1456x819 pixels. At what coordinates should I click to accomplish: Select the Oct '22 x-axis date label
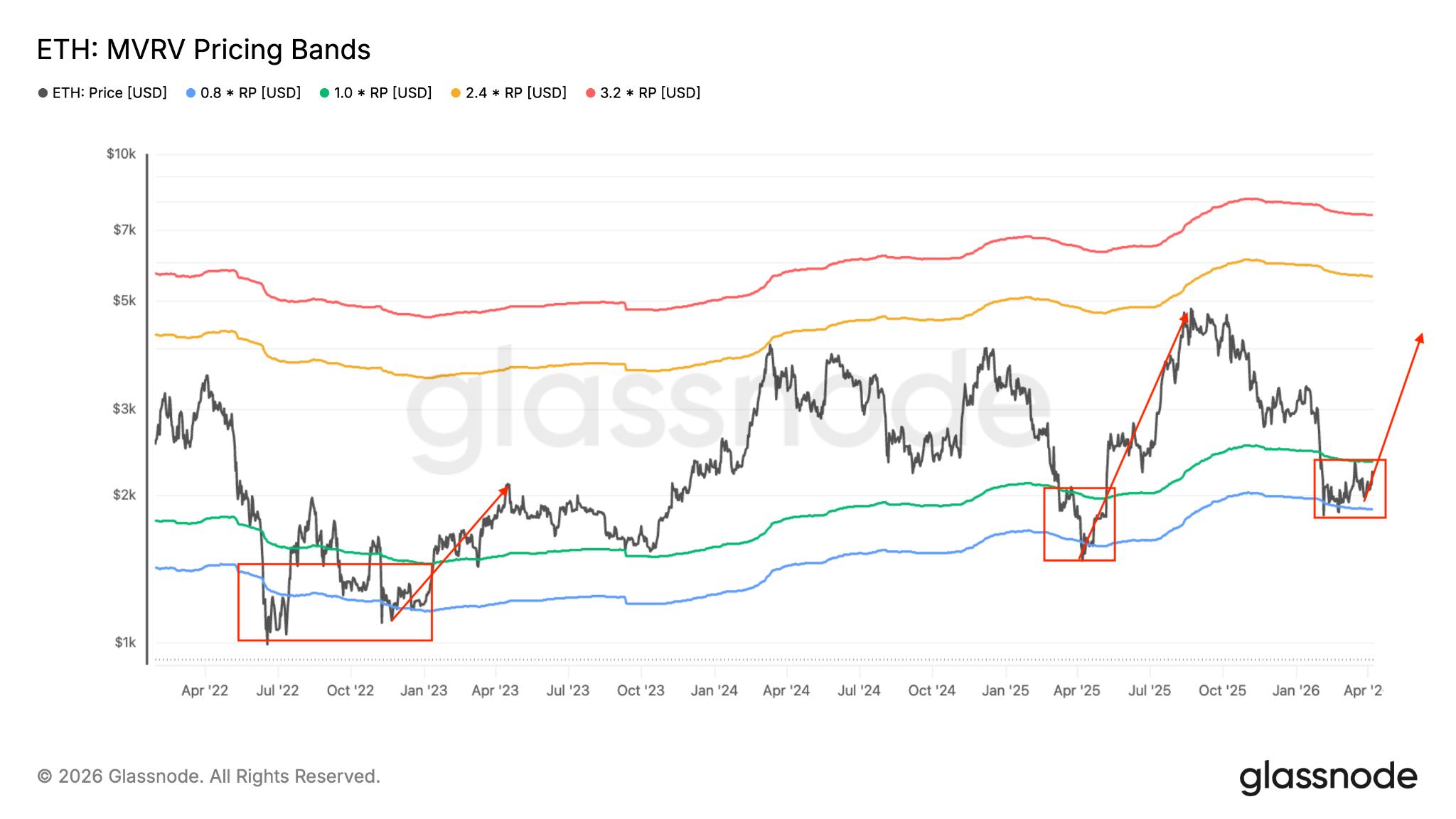[350, 690]
